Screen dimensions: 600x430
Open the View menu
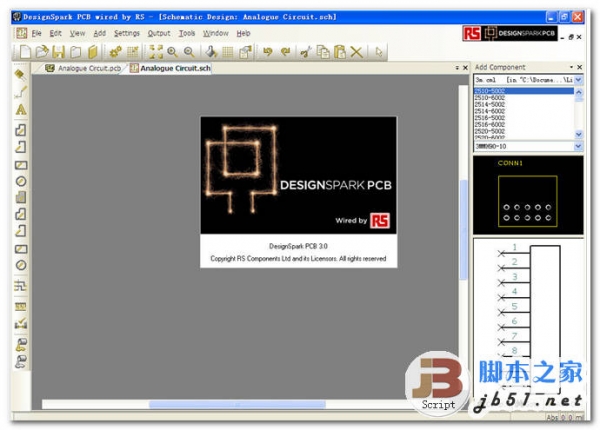click(77, 33)
